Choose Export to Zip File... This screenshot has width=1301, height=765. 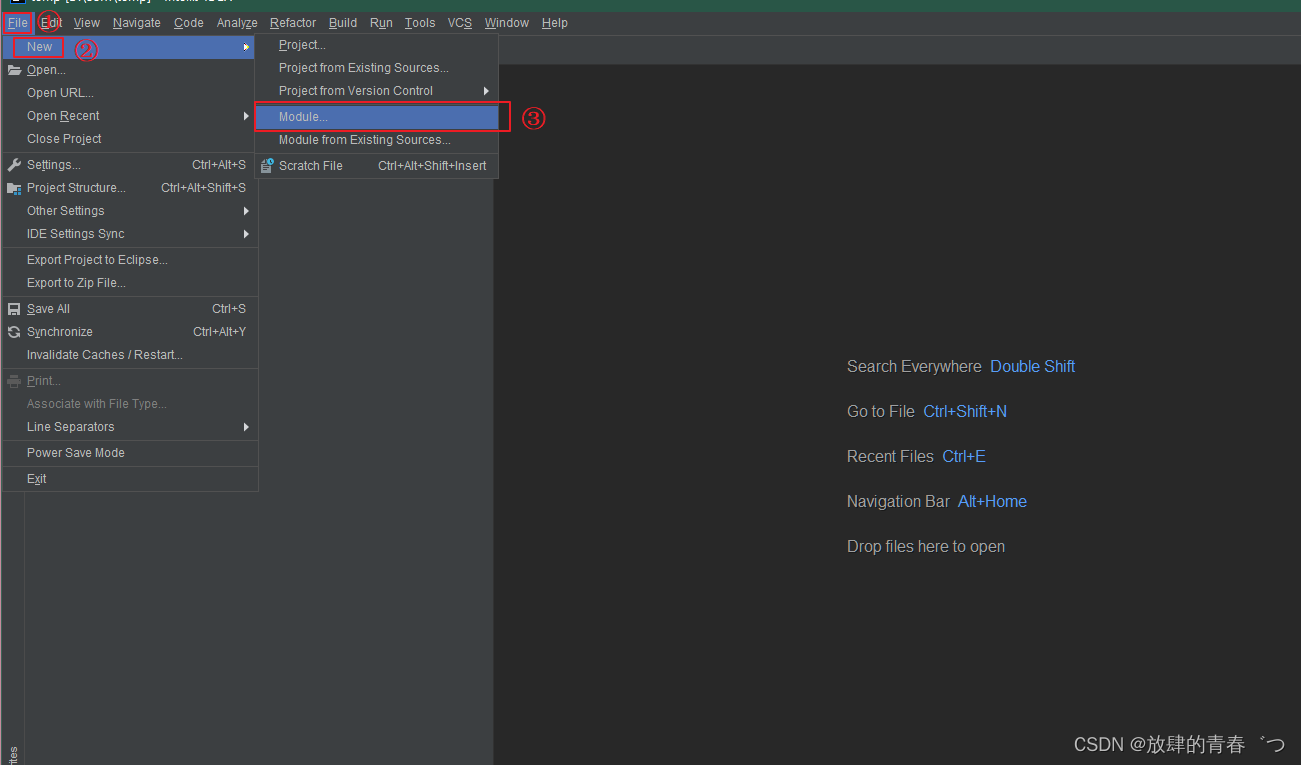(x=129, y=283)
